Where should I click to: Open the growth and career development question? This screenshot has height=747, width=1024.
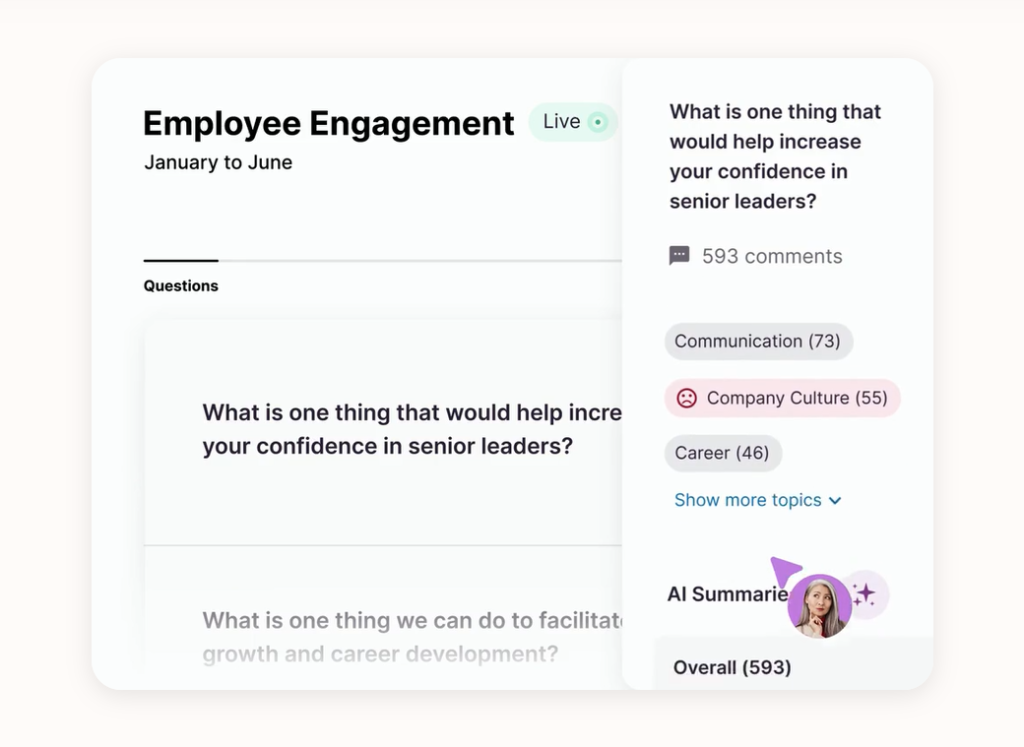coord(400,637)
